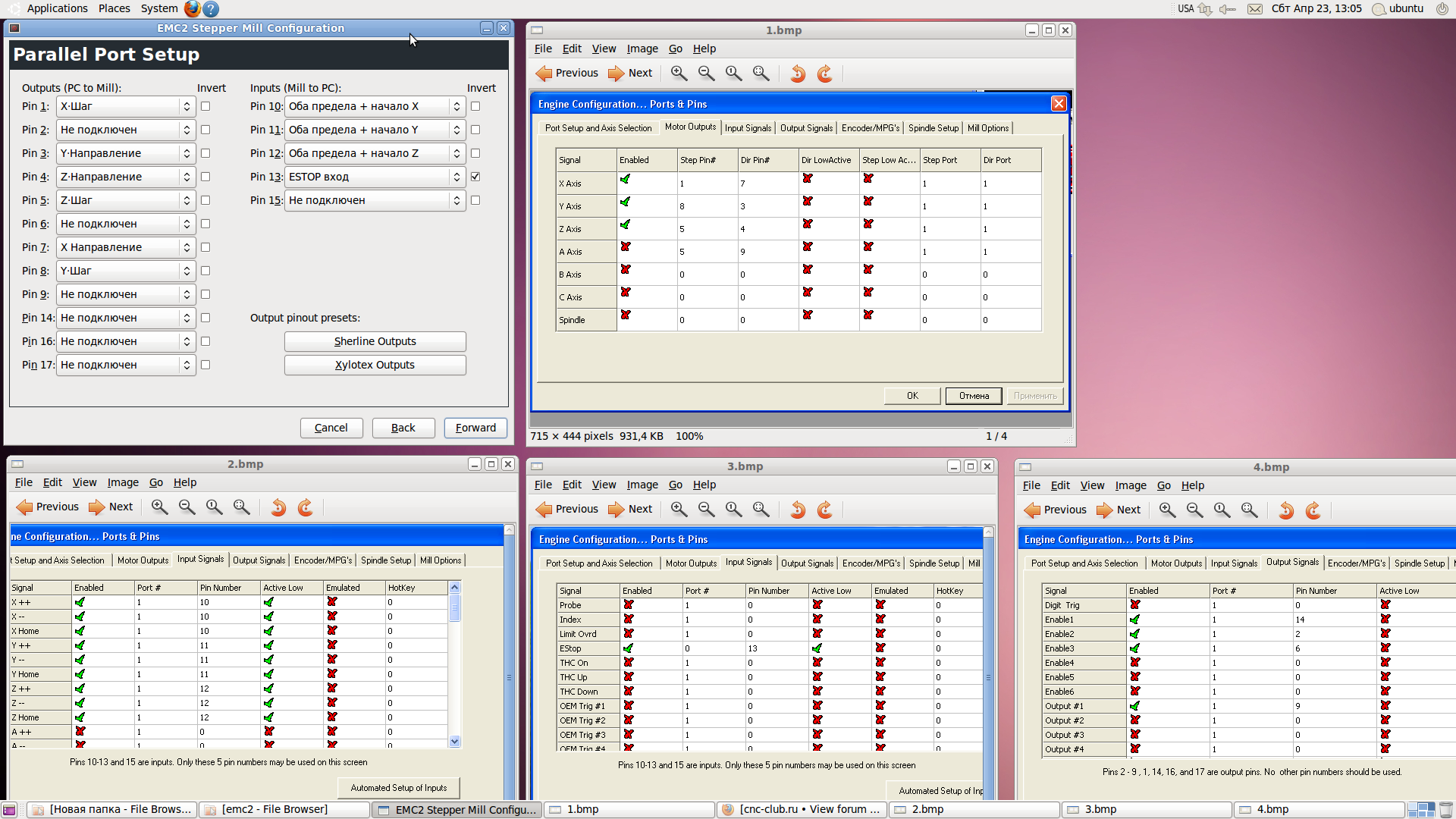Click zoom in icon in 1.bmp viewer
The width and height of the screenshot is (1456, 819).
679,74
